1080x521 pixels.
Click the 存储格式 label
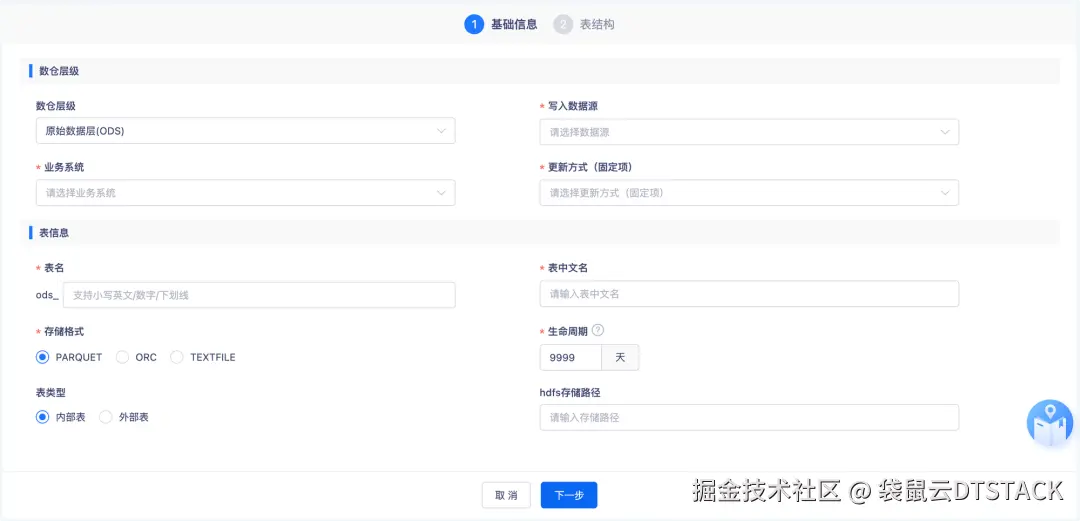pyautogui.click(x=64, y=331)
